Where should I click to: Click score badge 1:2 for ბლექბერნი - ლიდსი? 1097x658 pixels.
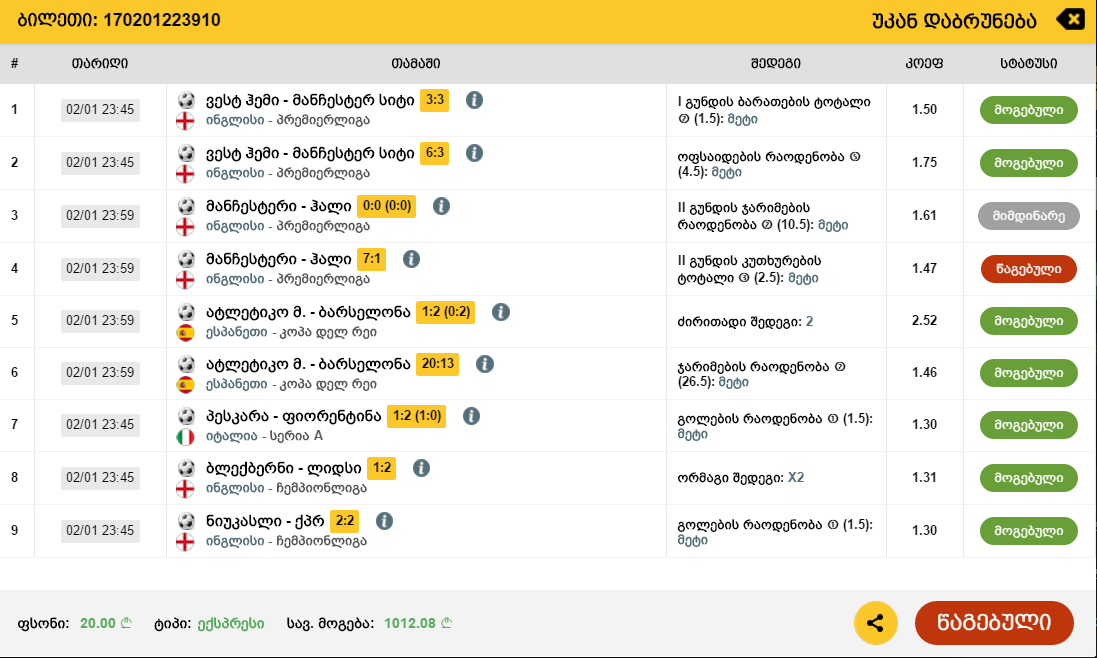click(382, 469)
